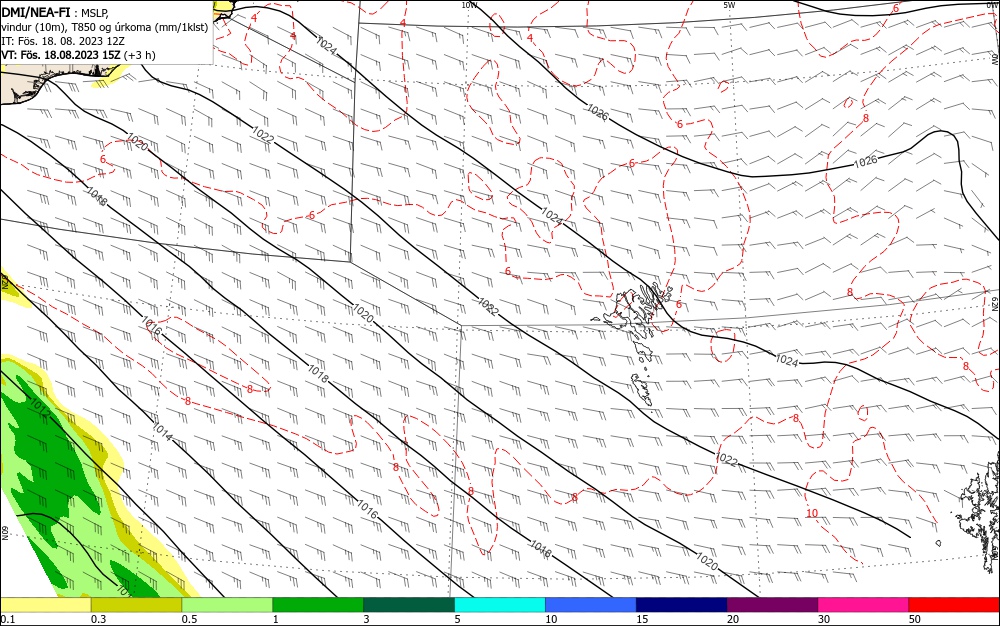Select the dark green 3 mm legend swatch
This screenshot has width=1000, height=626.
tap(409, 604)
